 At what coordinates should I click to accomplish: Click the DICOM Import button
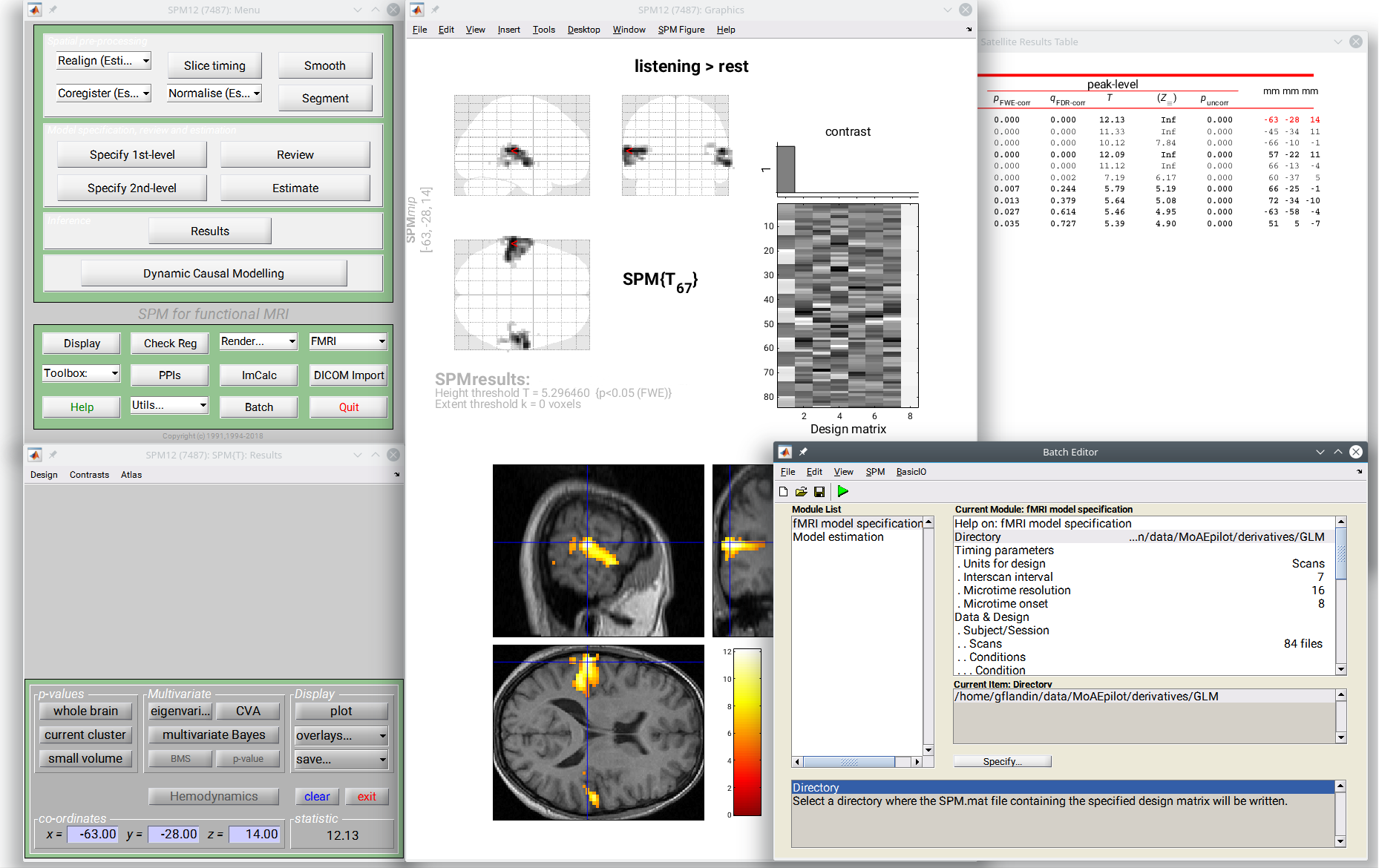point(349,375)
